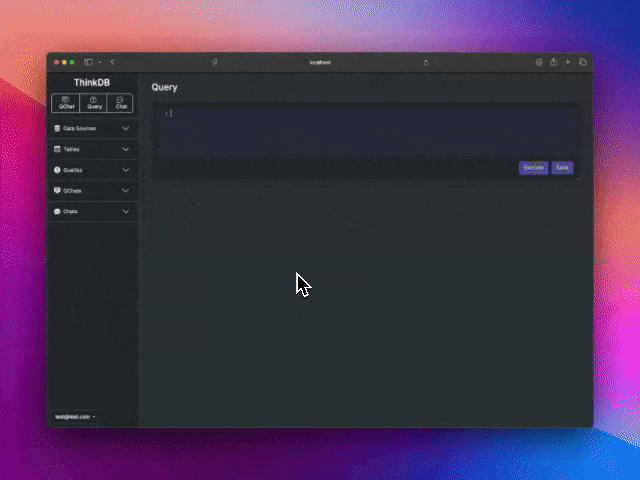Expand the QChats section chevron
This screenshot has width=640, height=480.
[126, 191]
